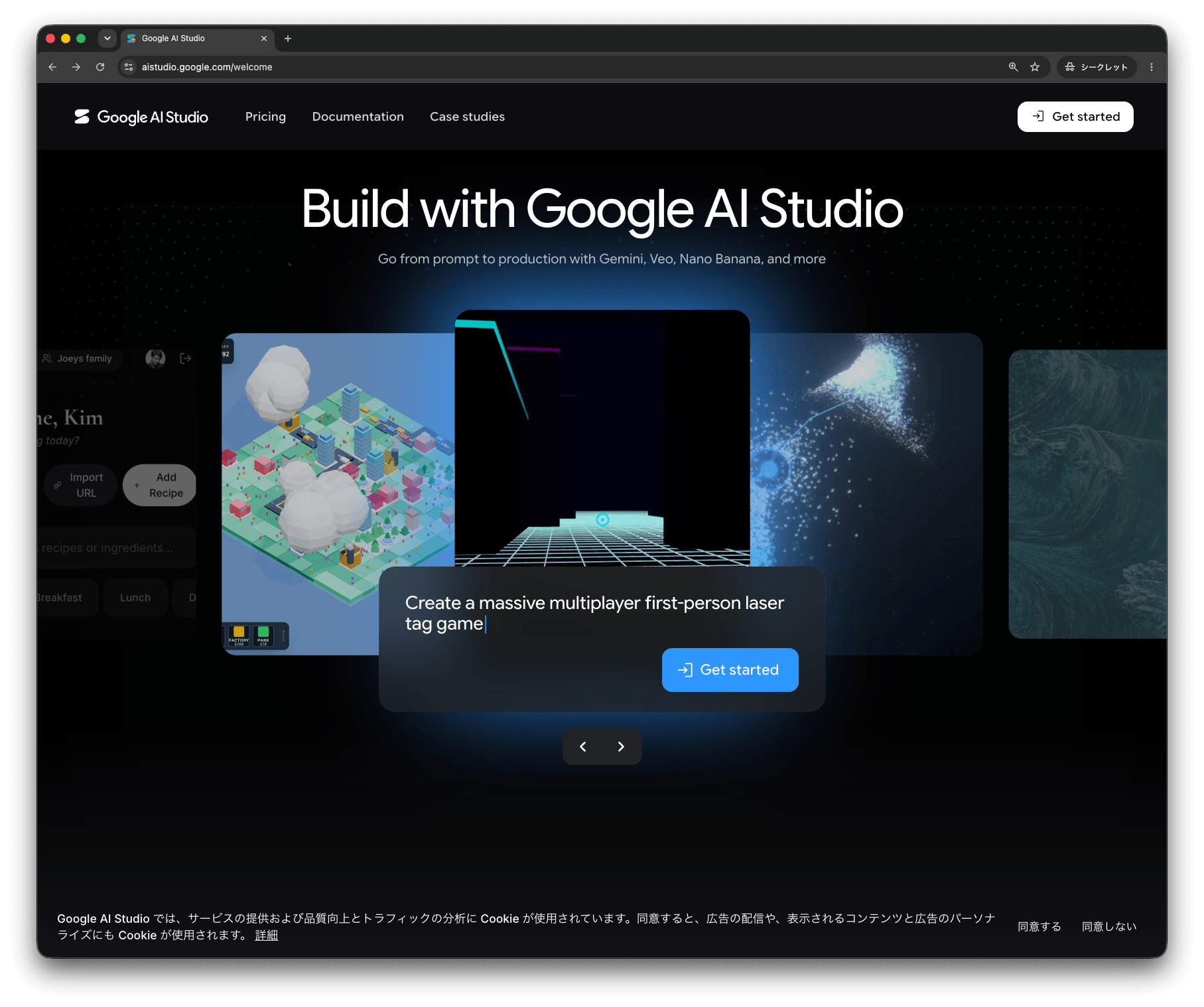Click the Build with Google AI Studio heading
Viewport: 1204px width, 1007px height.
pos(602,209)
